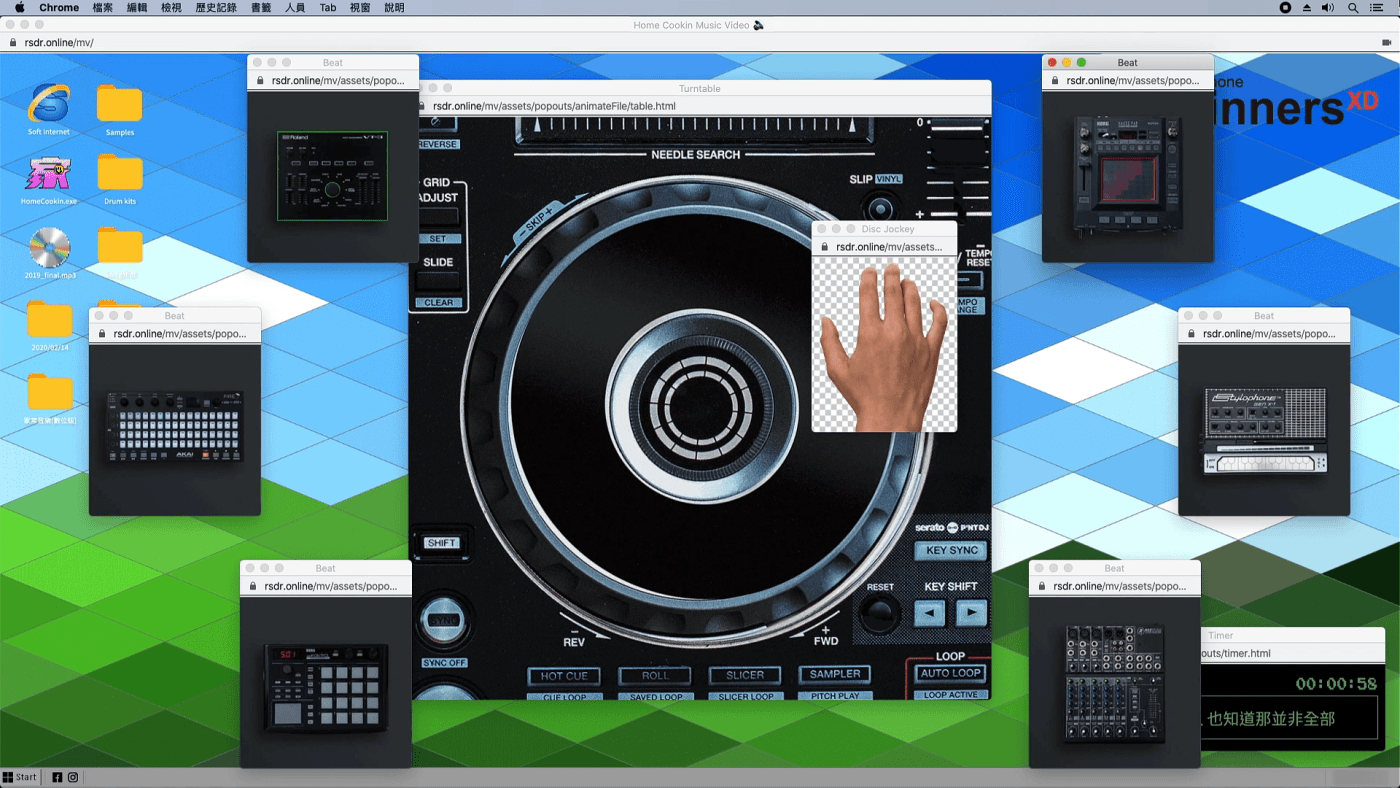Open the 書籤 (Bookmarks) menu

tap(261, 7)
